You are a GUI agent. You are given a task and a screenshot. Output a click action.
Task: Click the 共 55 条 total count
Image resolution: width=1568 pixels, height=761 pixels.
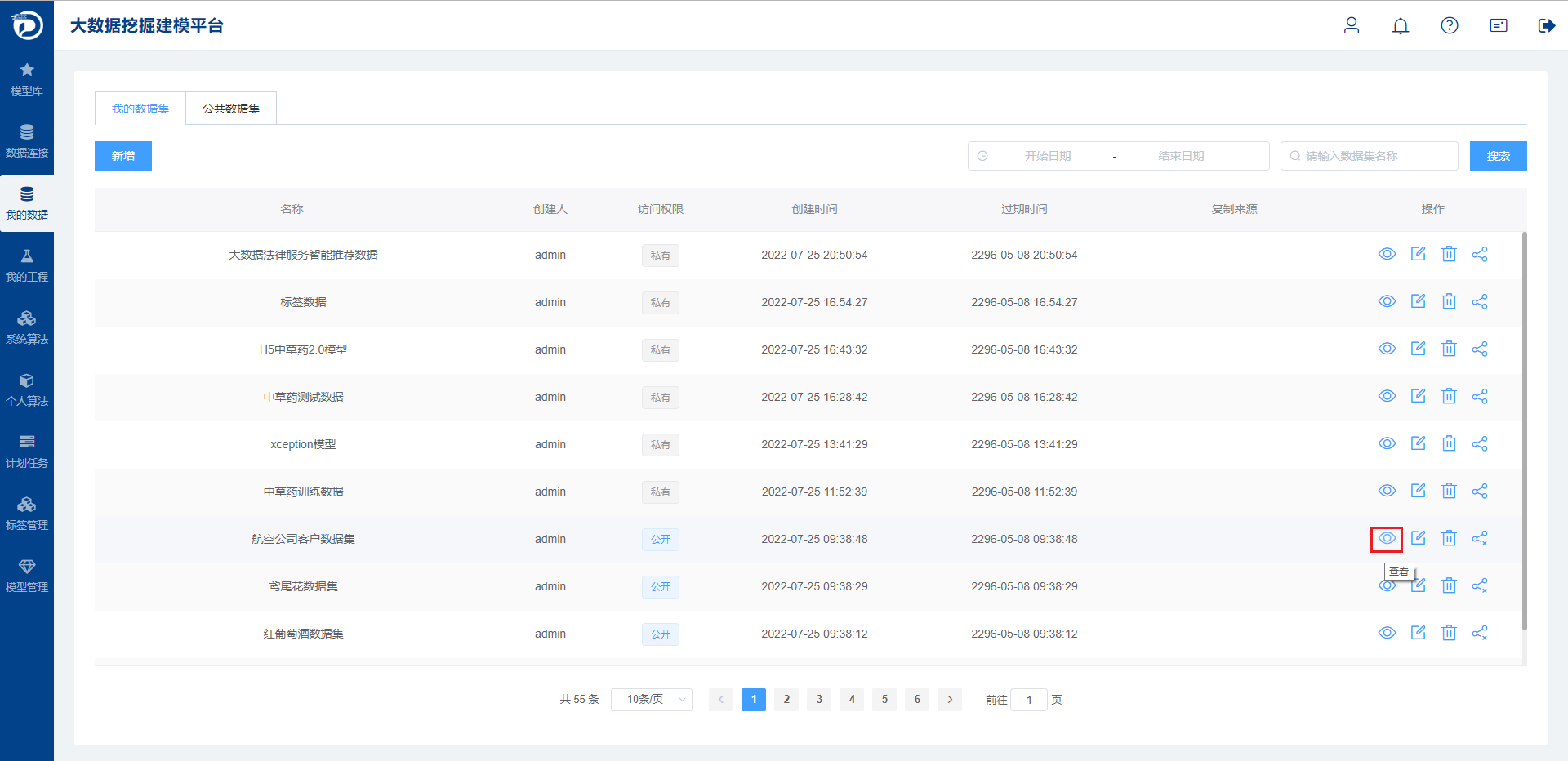[x=579, y=700]
